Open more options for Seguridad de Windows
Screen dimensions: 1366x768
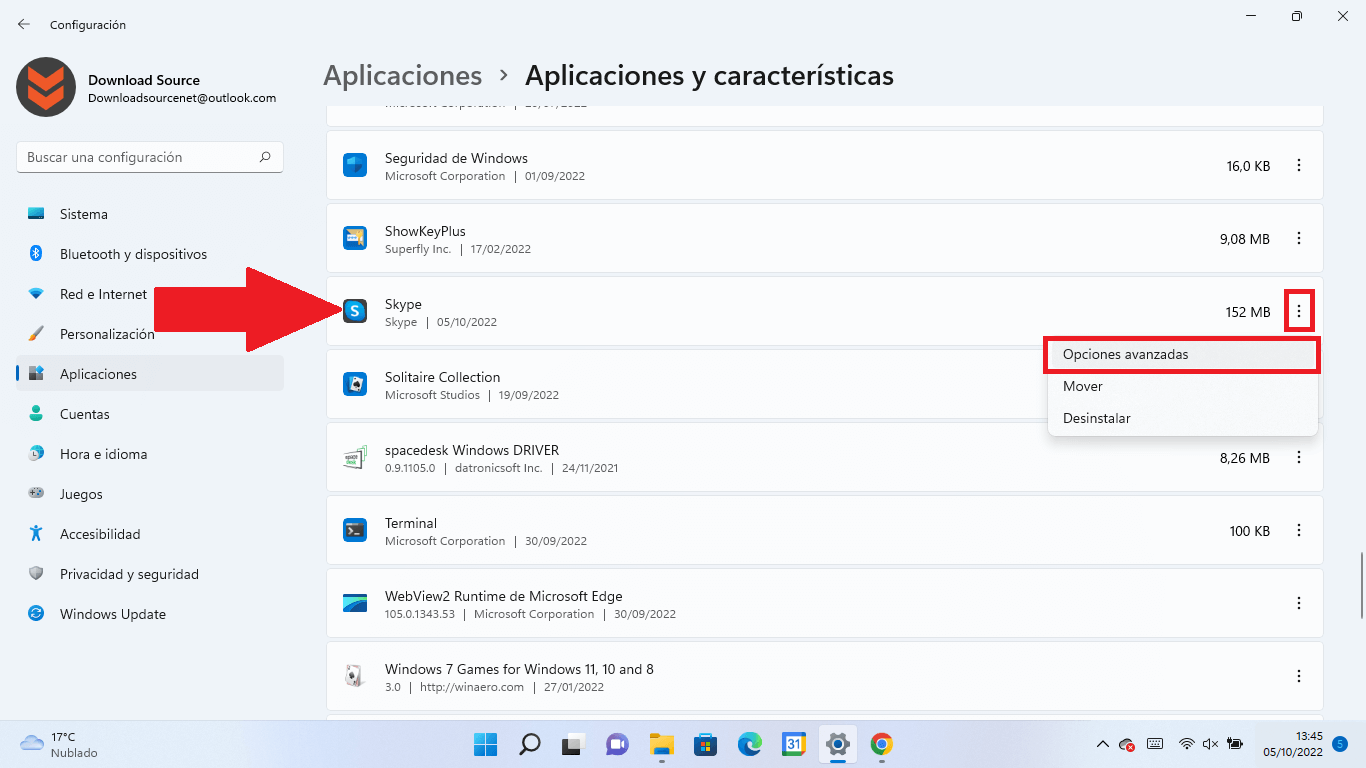click(1299, 166)
